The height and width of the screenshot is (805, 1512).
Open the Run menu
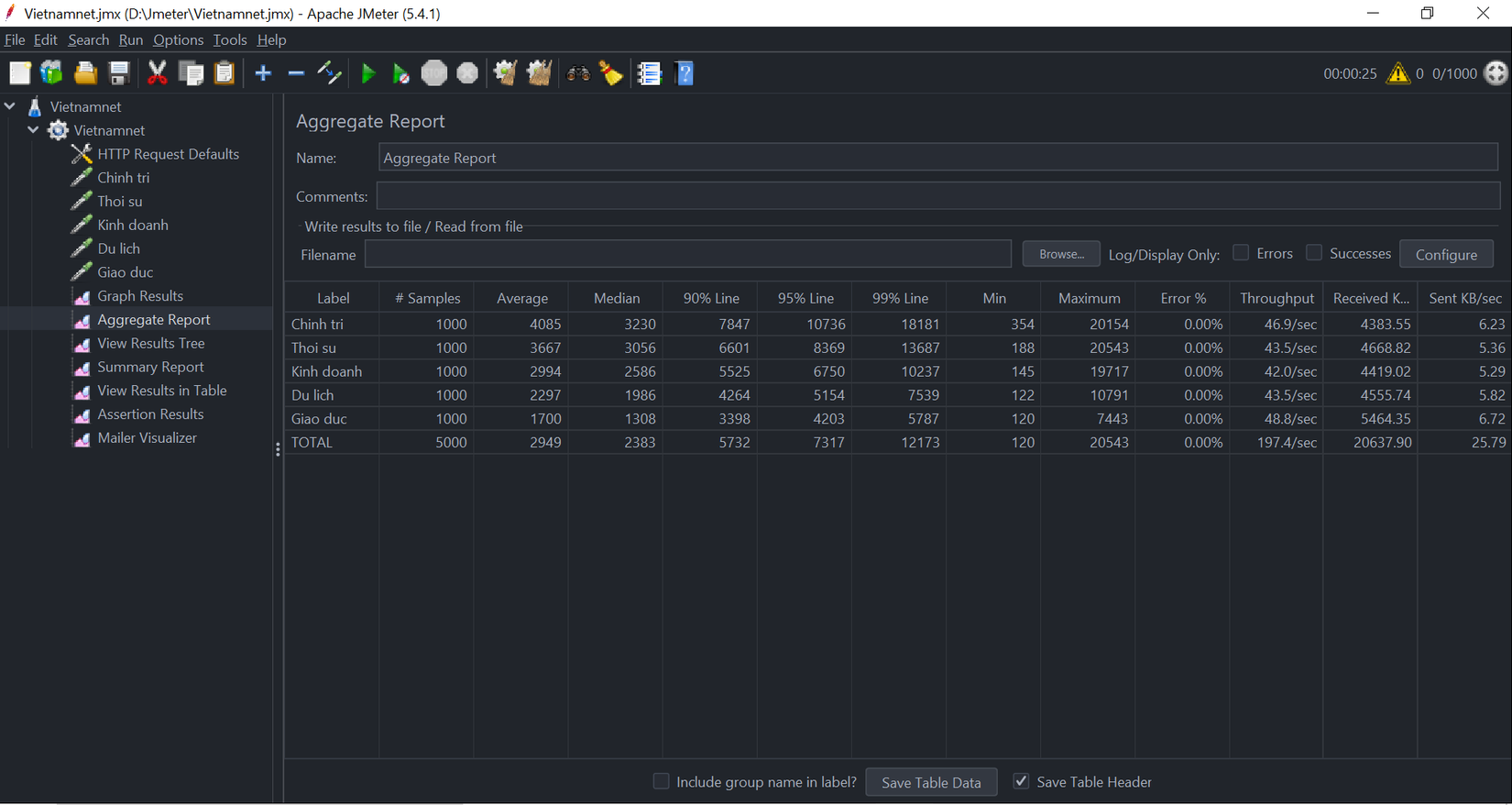coord(131,40)
